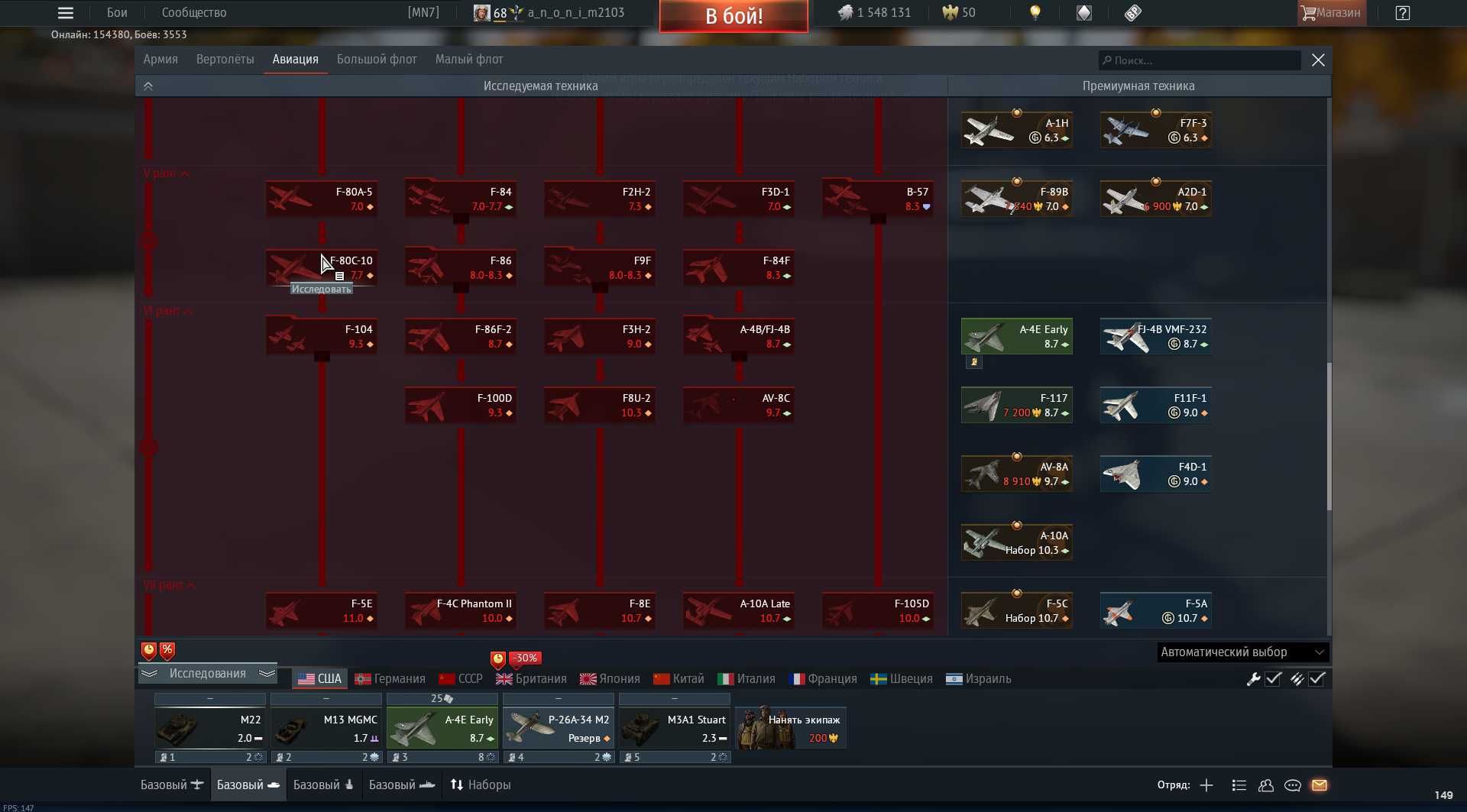Hire a crew for 200 eagles

tap(791, 729)
